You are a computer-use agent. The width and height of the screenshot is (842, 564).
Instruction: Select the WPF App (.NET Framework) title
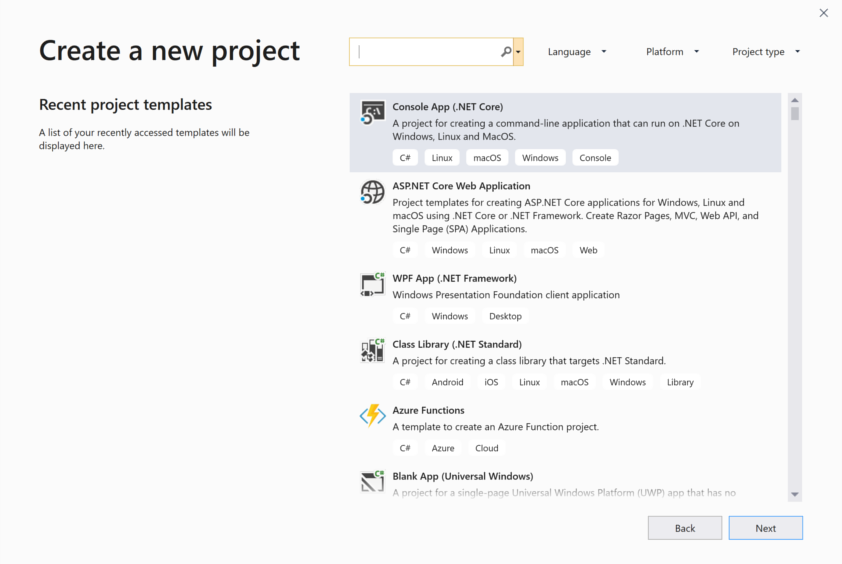(454, 278)
